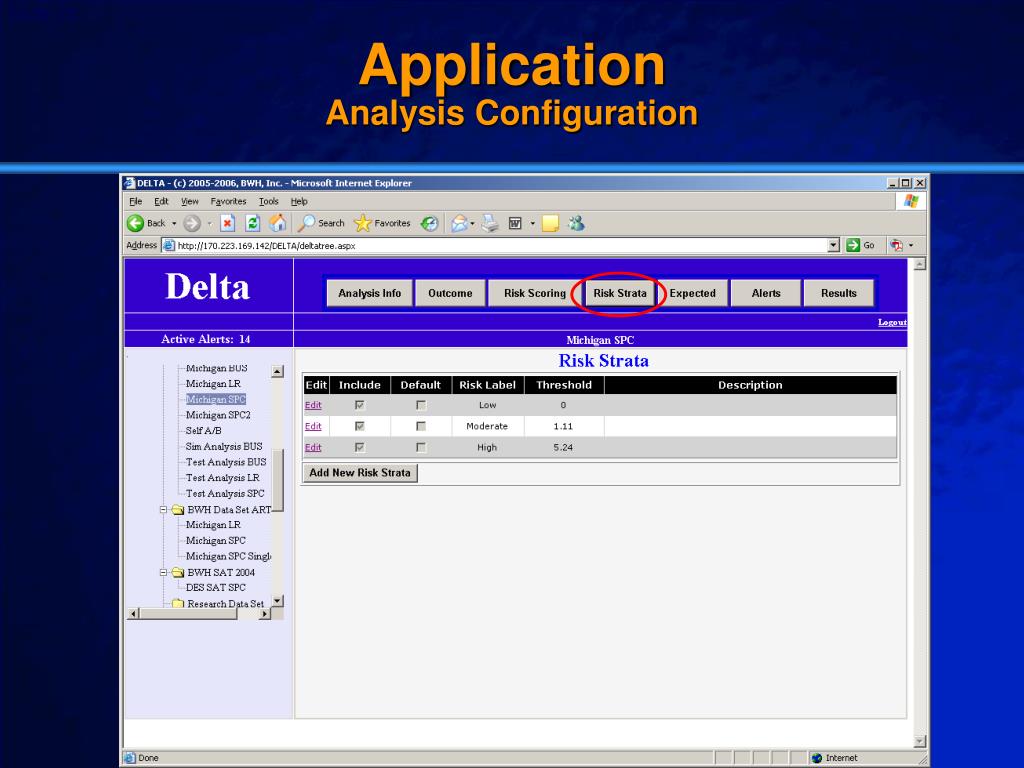Toggle Default checkbox for Low row
The image size is (1024, 768).
point(421,405)
